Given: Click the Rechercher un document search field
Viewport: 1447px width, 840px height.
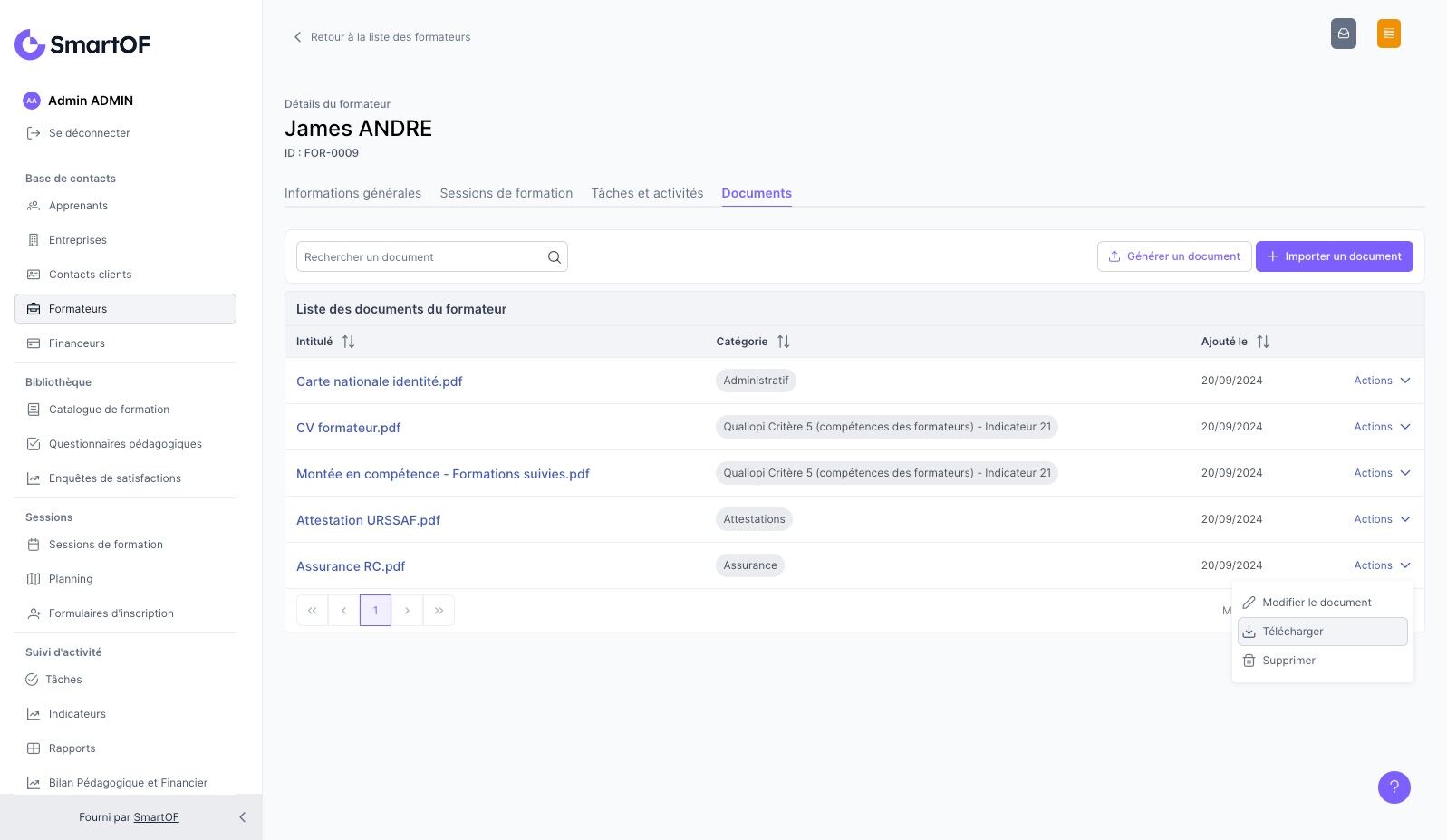Looking at the screenshot, I should (421, 257).
